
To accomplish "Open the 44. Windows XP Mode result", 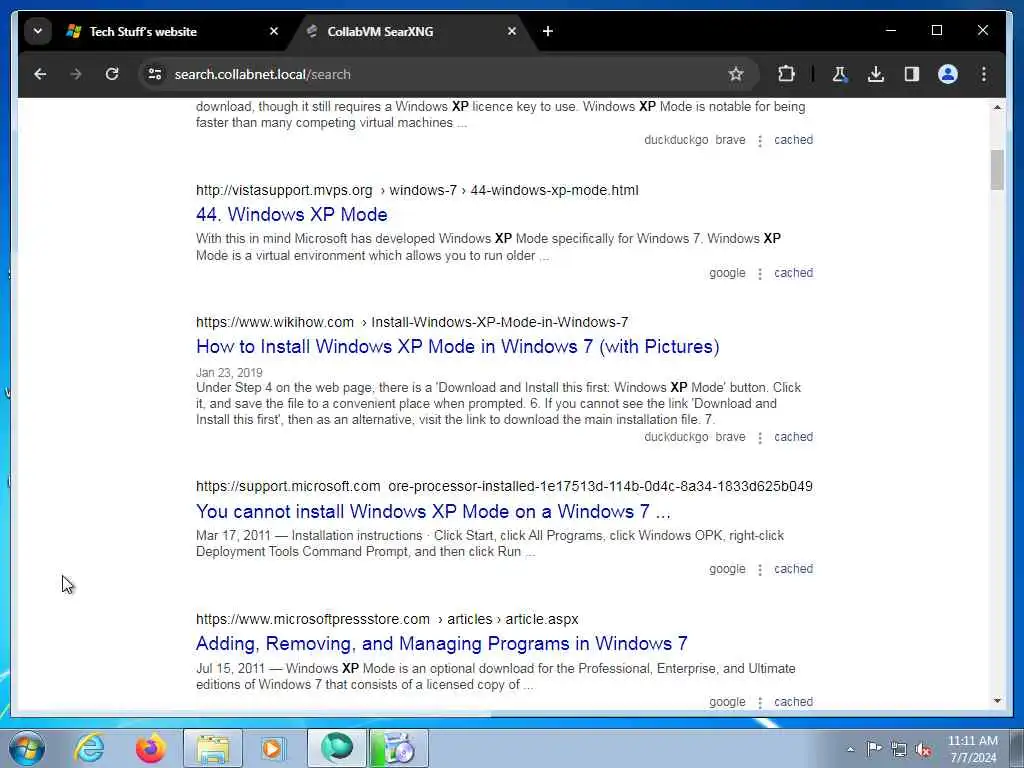I will click(291, 214).
